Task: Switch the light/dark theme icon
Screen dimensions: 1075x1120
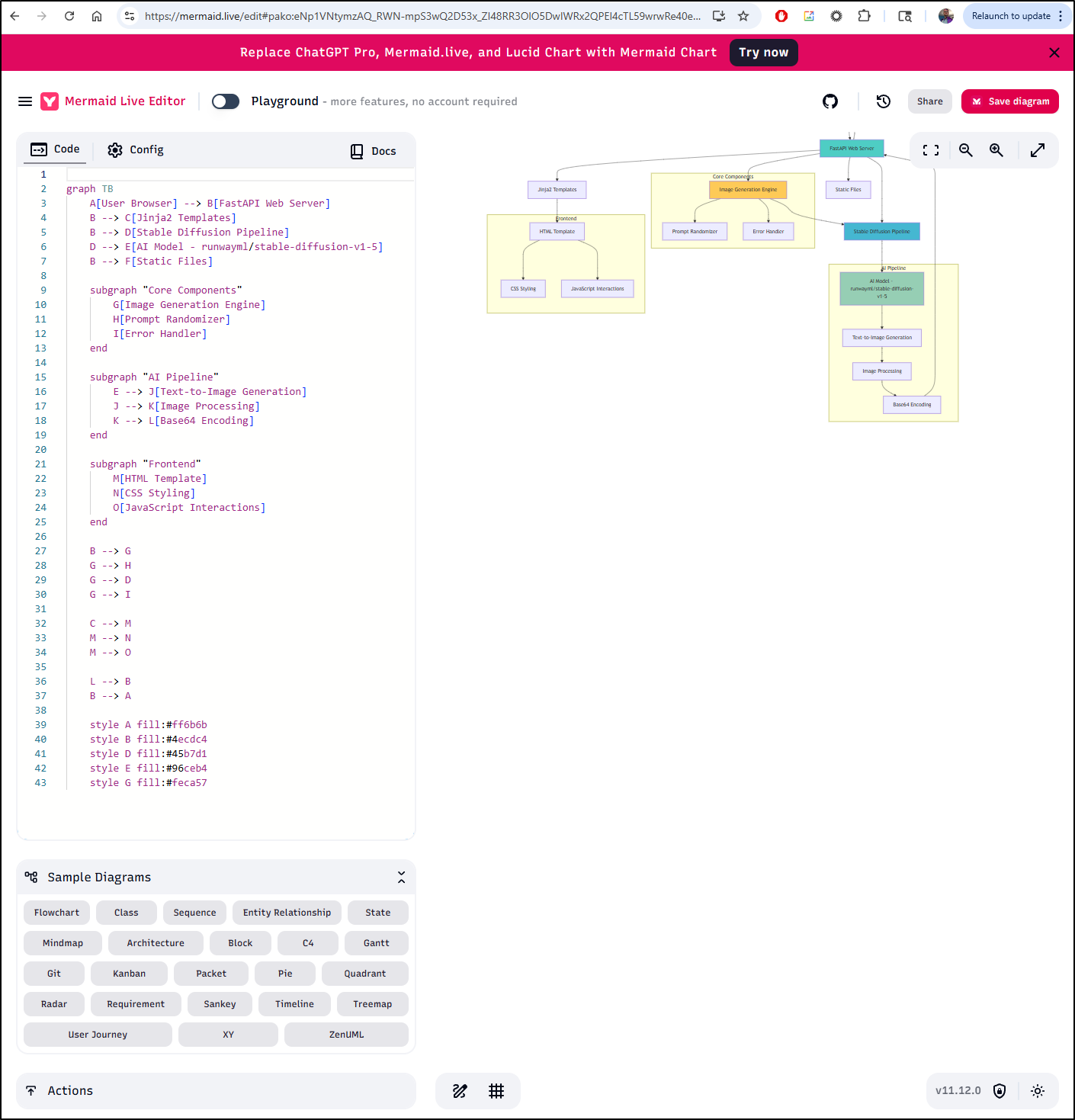Action: tap(1038, 1091)
